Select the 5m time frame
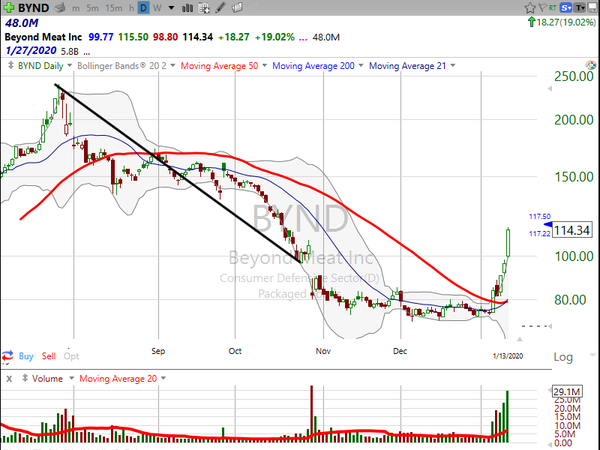The image size is (600, 450). point(92,8)
